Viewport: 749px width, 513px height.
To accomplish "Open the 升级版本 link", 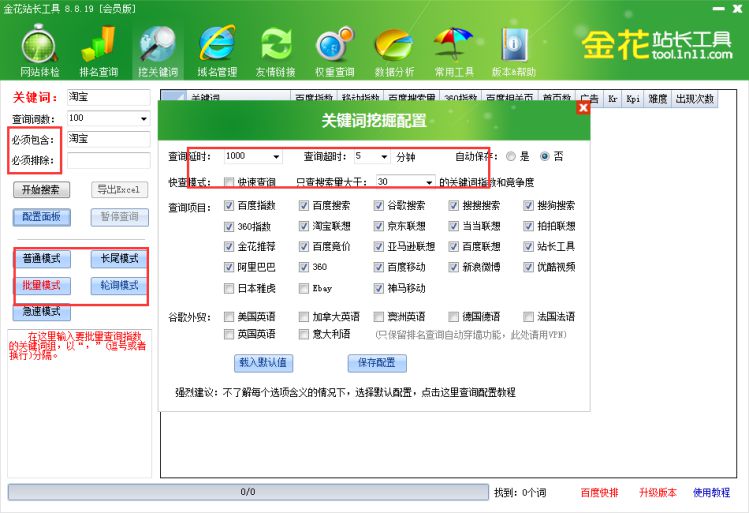I will click(x=658, y=492).
